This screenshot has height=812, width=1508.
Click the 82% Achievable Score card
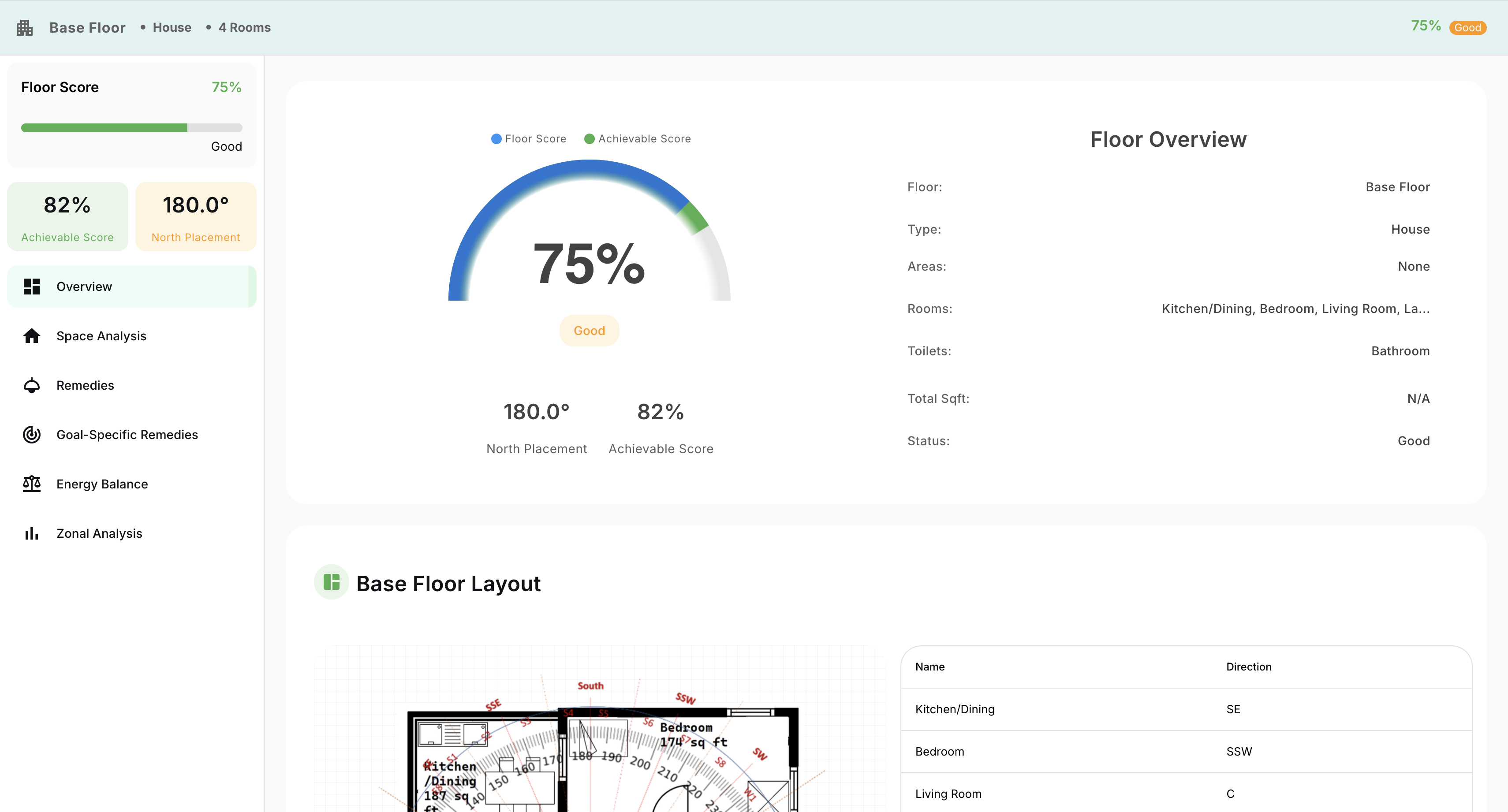(x=67, y=216)
